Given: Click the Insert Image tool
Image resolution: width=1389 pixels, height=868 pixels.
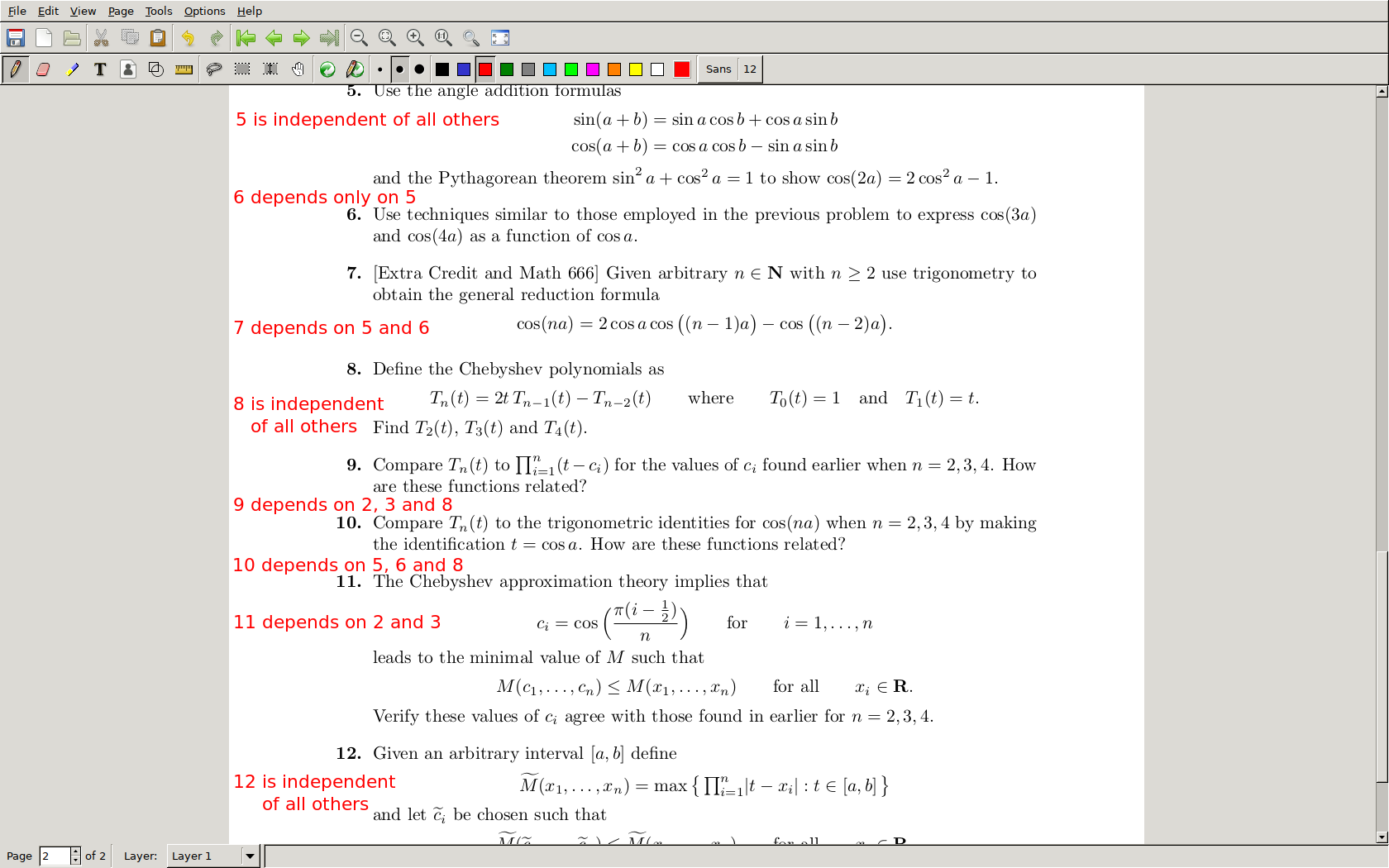Looking at the screenshot, I should [x=128, y=69].
